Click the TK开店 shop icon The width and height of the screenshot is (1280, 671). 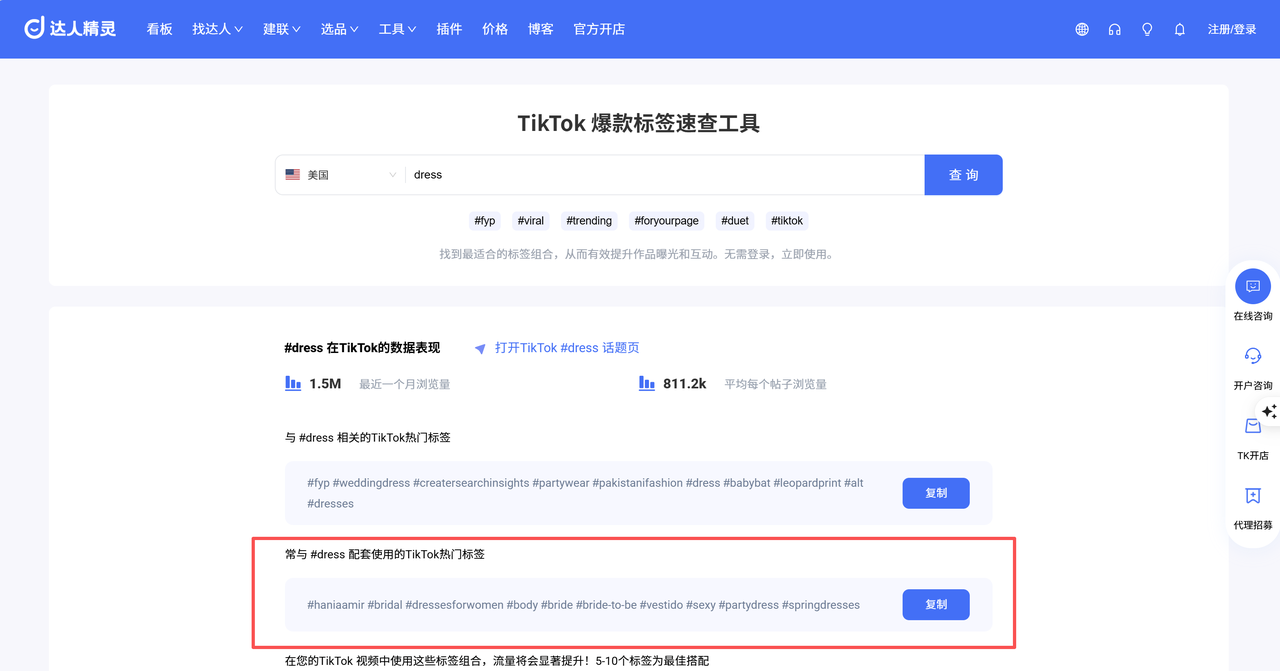[1253, 426]
